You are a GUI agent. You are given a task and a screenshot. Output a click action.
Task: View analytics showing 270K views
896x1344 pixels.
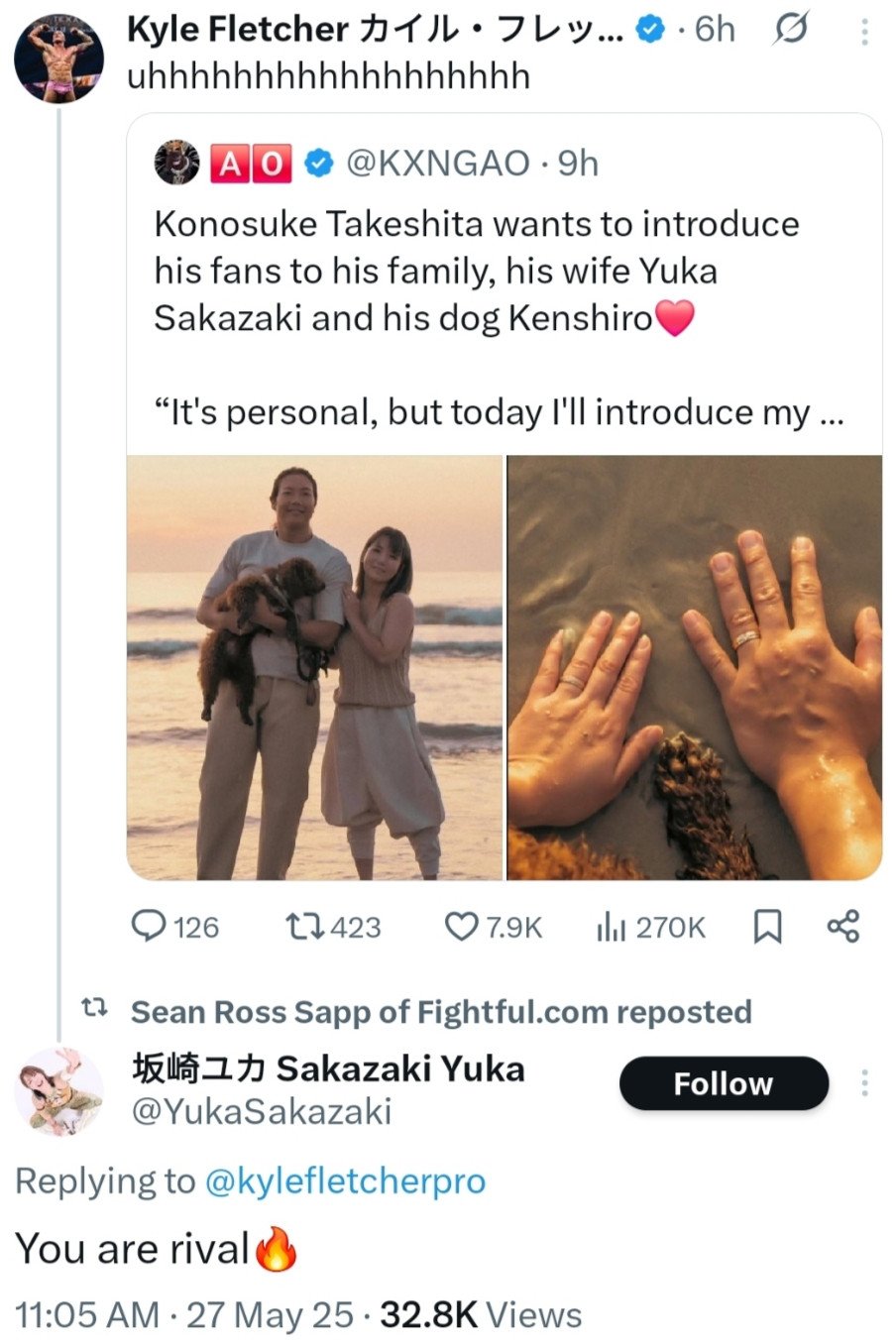[650, 928]
